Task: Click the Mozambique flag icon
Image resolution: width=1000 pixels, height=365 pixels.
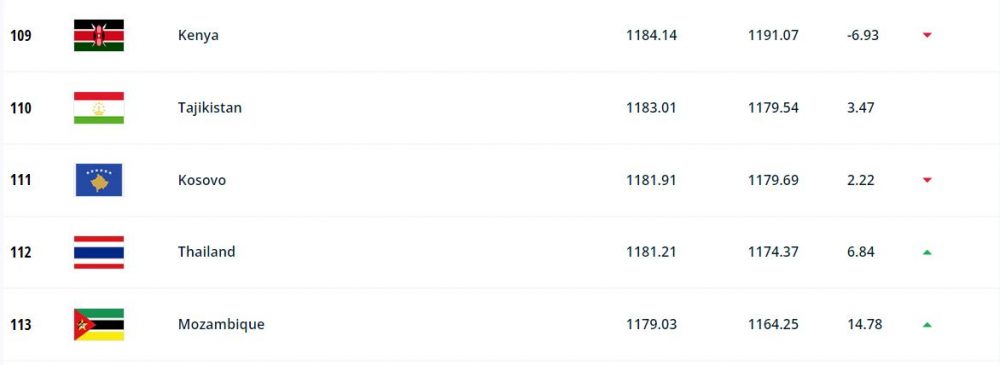Action: click(x=99, y=325)
